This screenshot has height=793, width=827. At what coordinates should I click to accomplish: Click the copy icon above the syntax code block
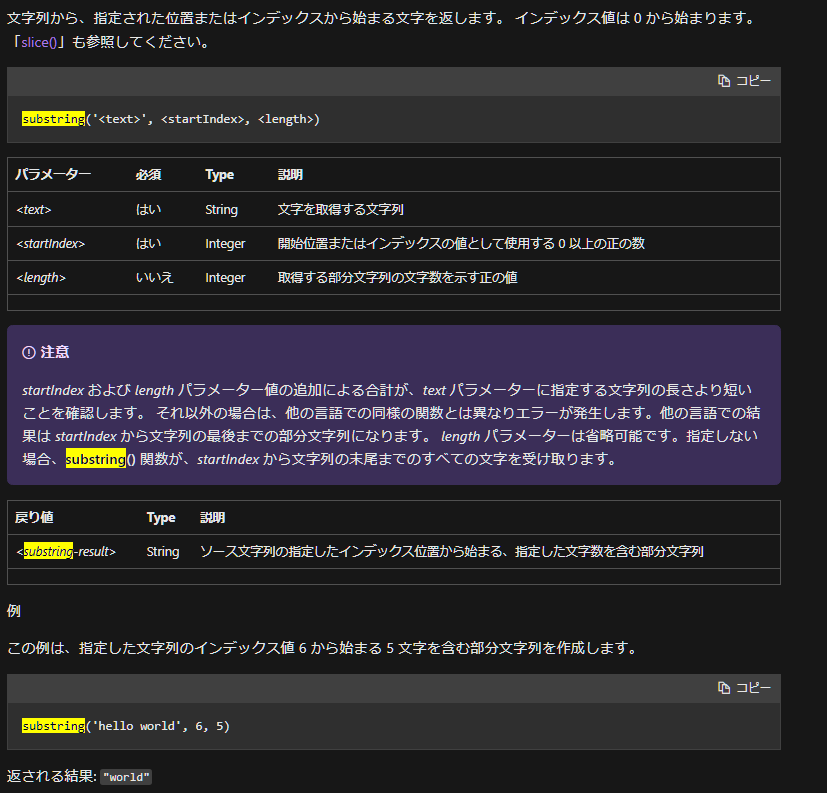click(723, 80)
